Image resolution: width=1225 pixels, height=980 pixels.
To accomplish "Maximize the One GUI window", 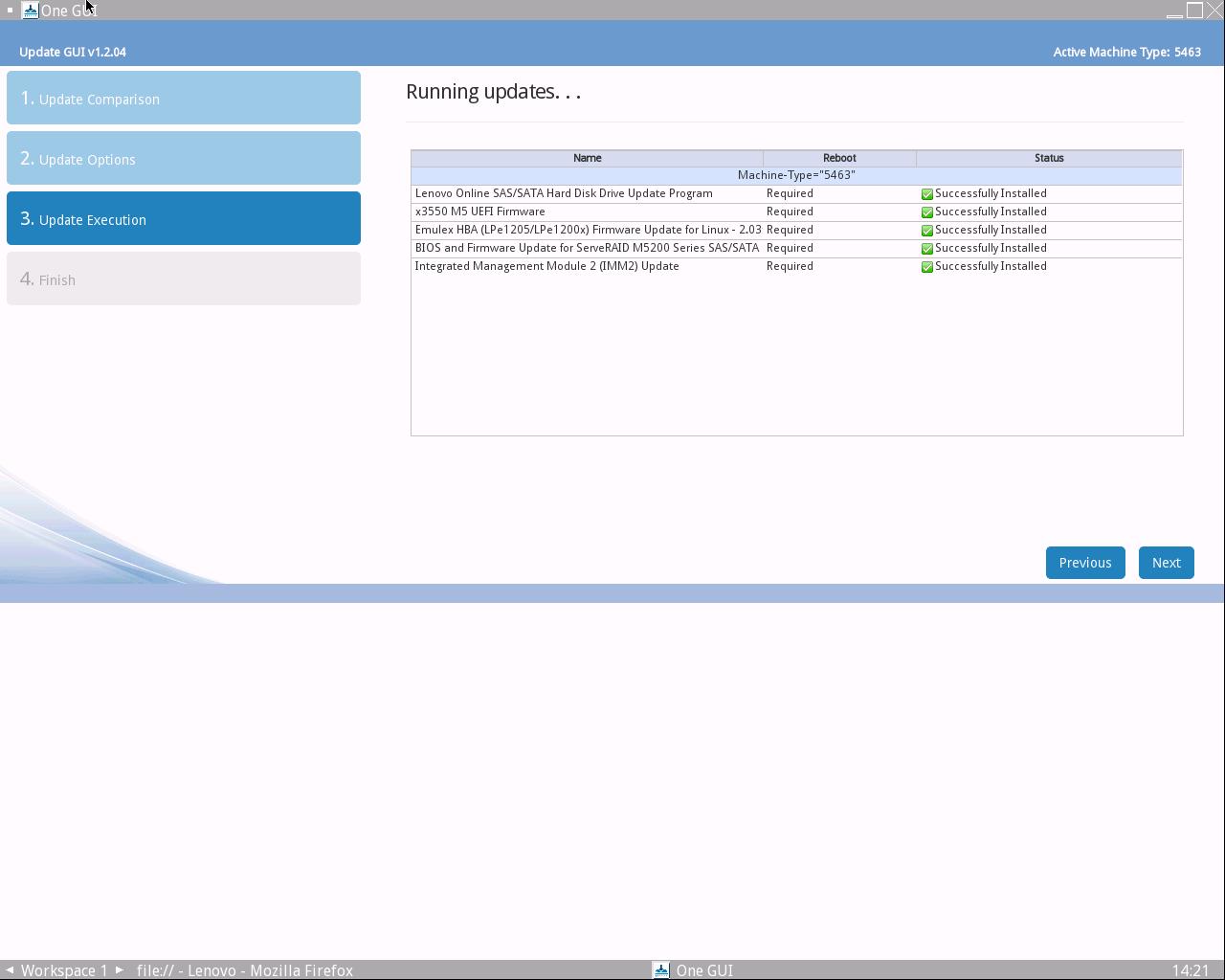I will [1194, 11].
